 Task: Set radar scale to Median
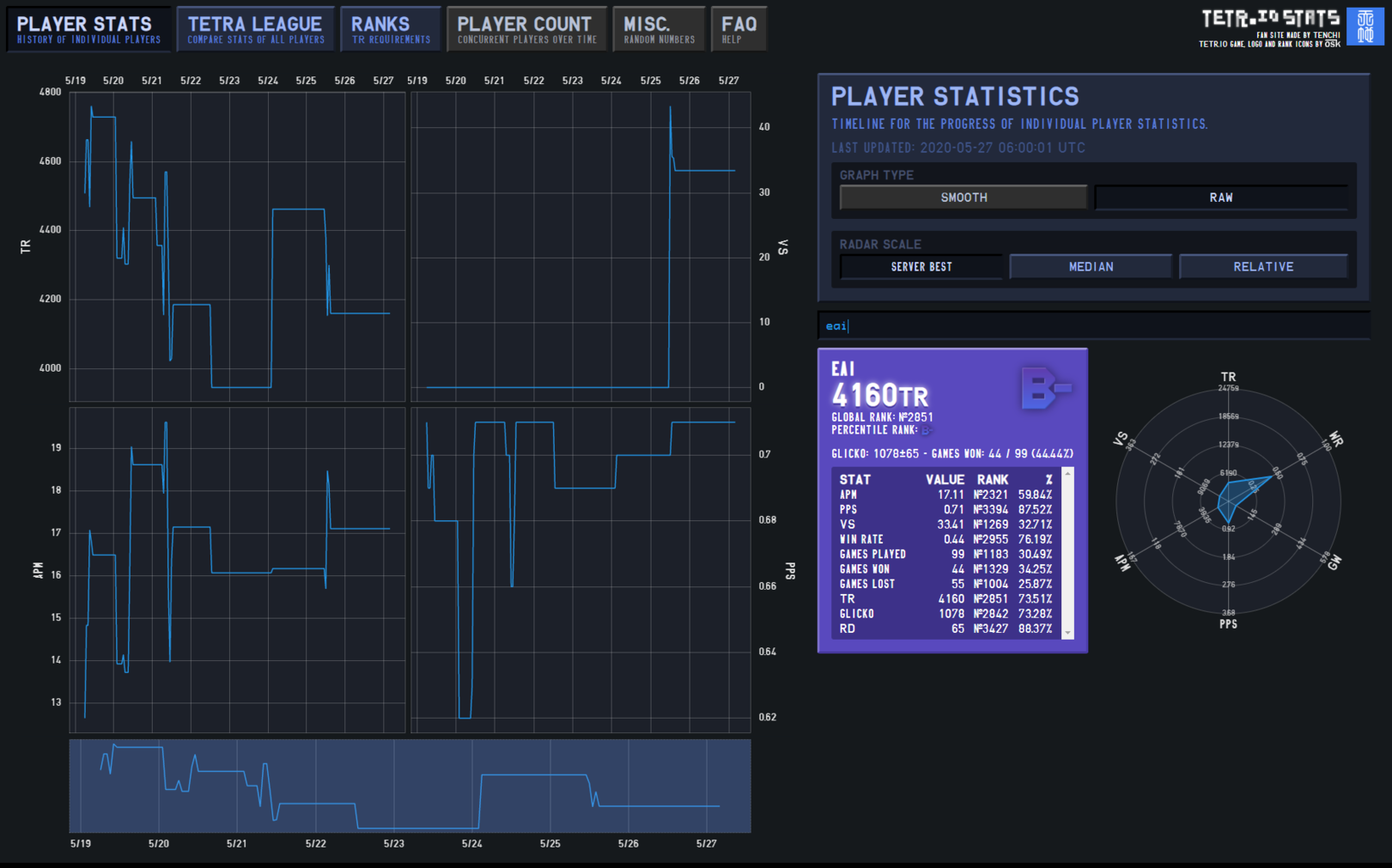(1091, 267)
